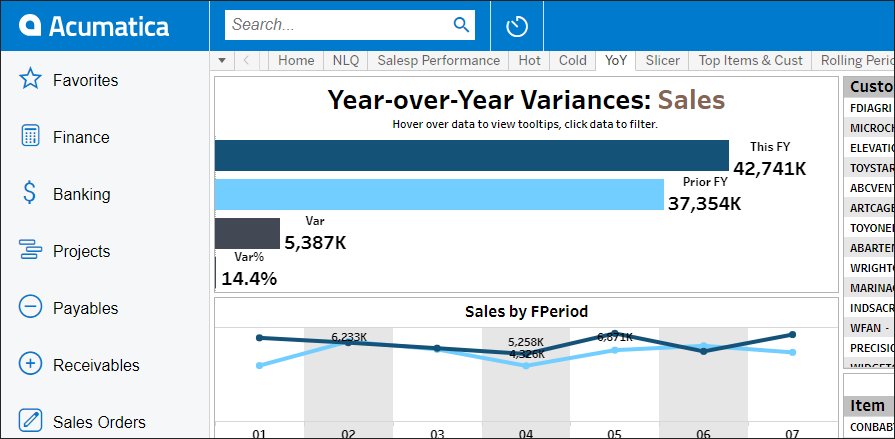Click the dark blue This FY bar
Screen dimensions: 895x439
click(x=471, y=155)
